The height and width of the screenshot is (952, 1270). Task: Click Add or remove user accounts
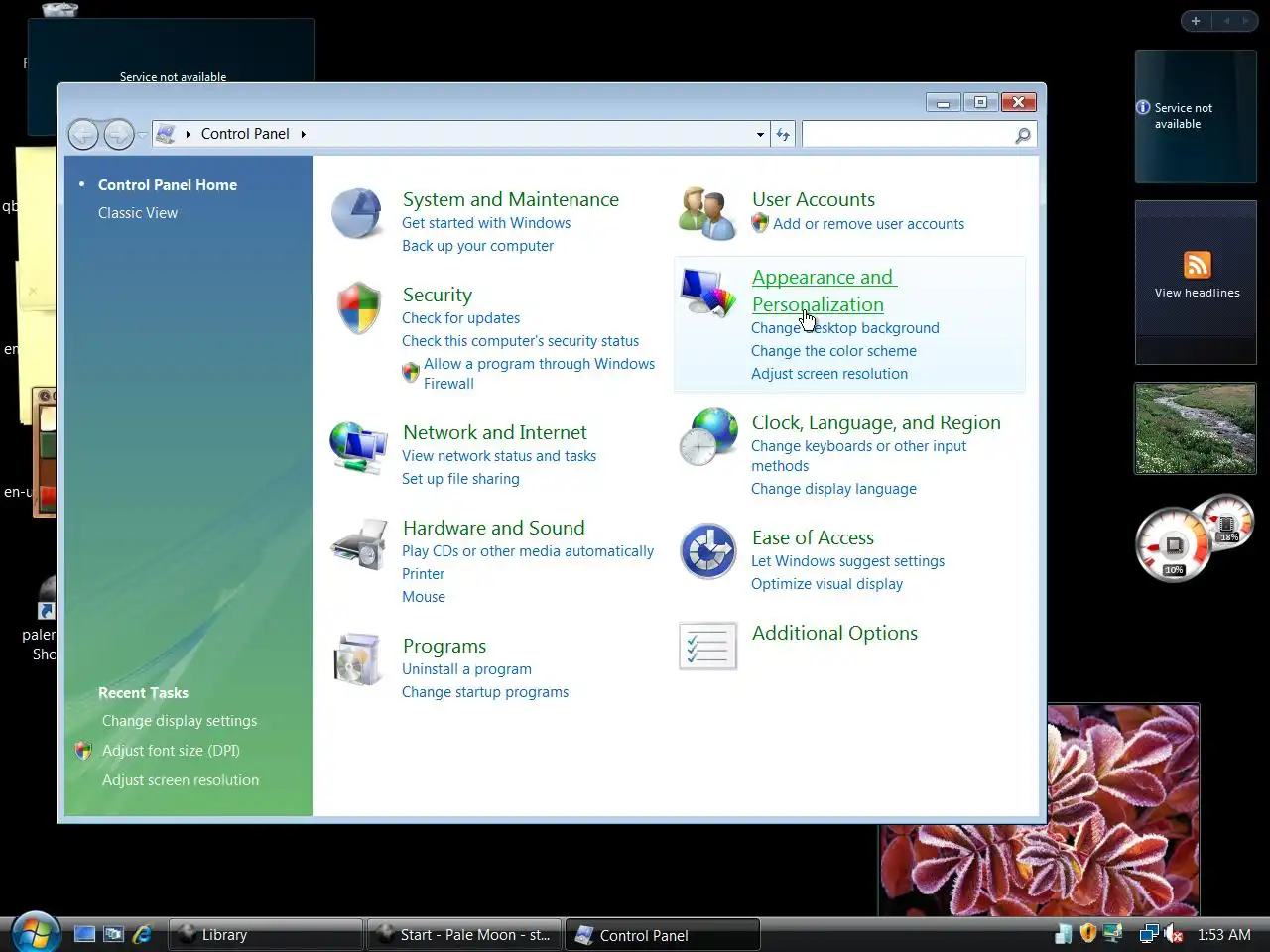(868, 224)
